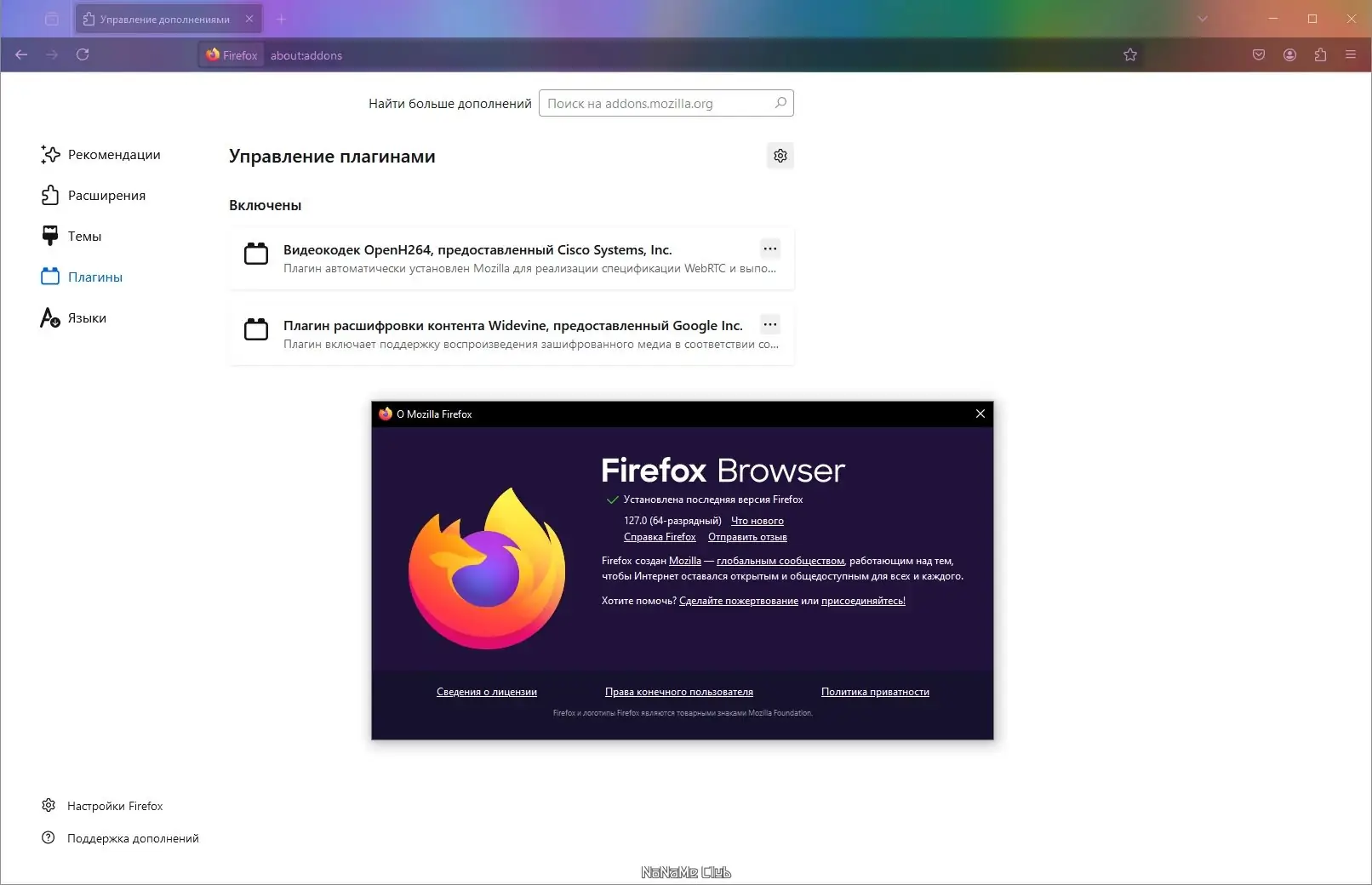Open the Pocket save icon
This screenshot has height=885, width=1372.
coord(1259,54)
